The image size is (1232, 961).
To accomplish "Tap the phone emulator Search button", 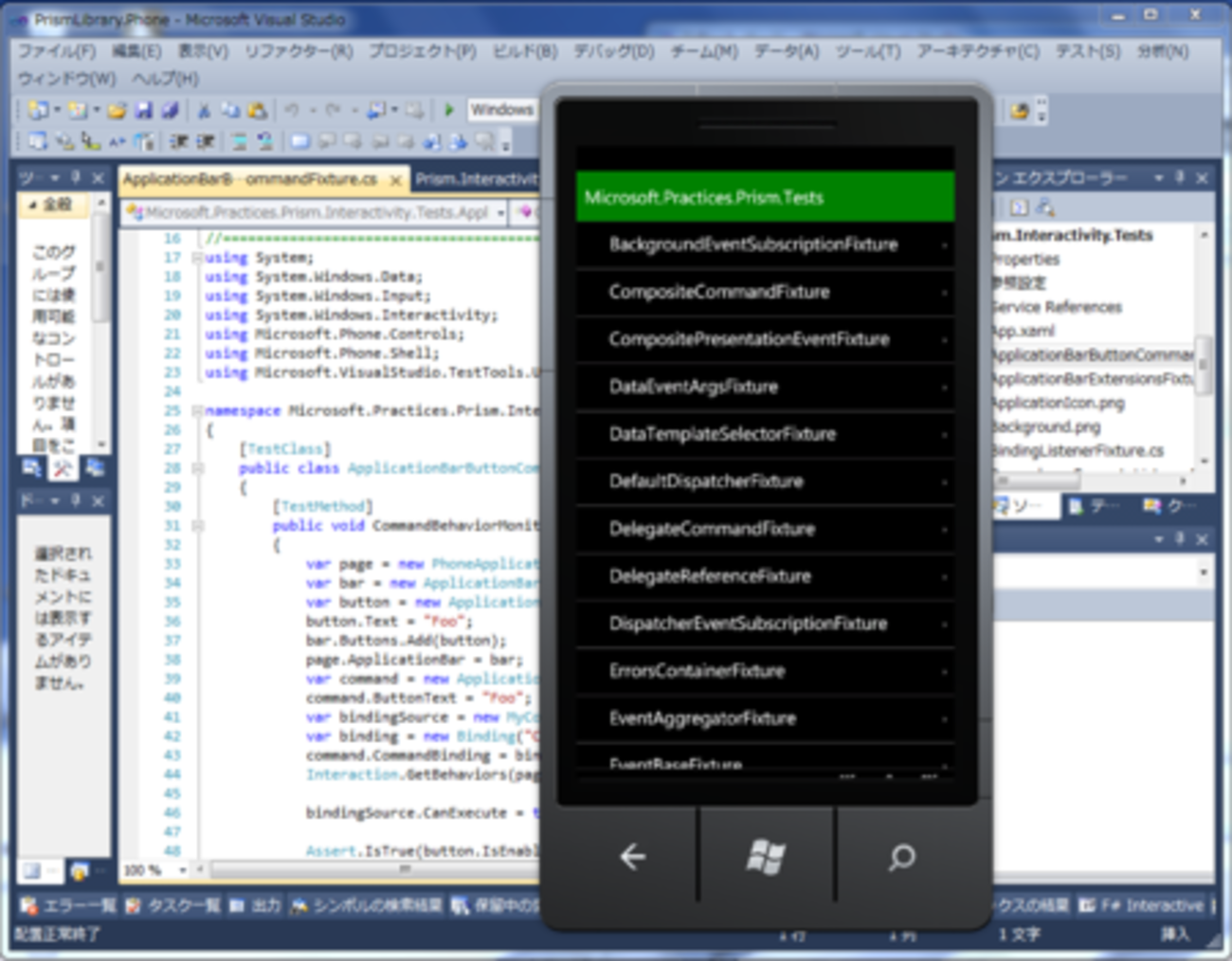I will (901, 857).
